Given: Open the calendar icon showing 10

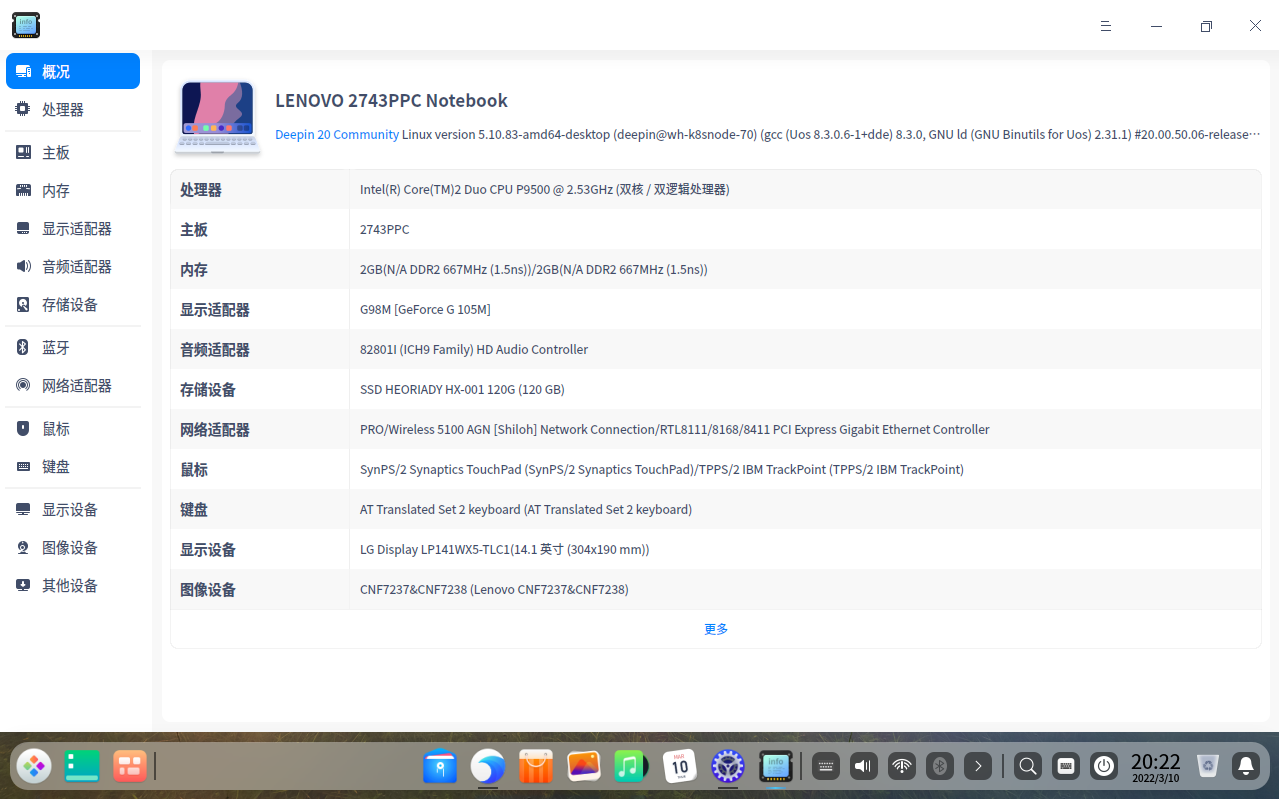Looking at the screenshot, I should [x=680, y=767].
